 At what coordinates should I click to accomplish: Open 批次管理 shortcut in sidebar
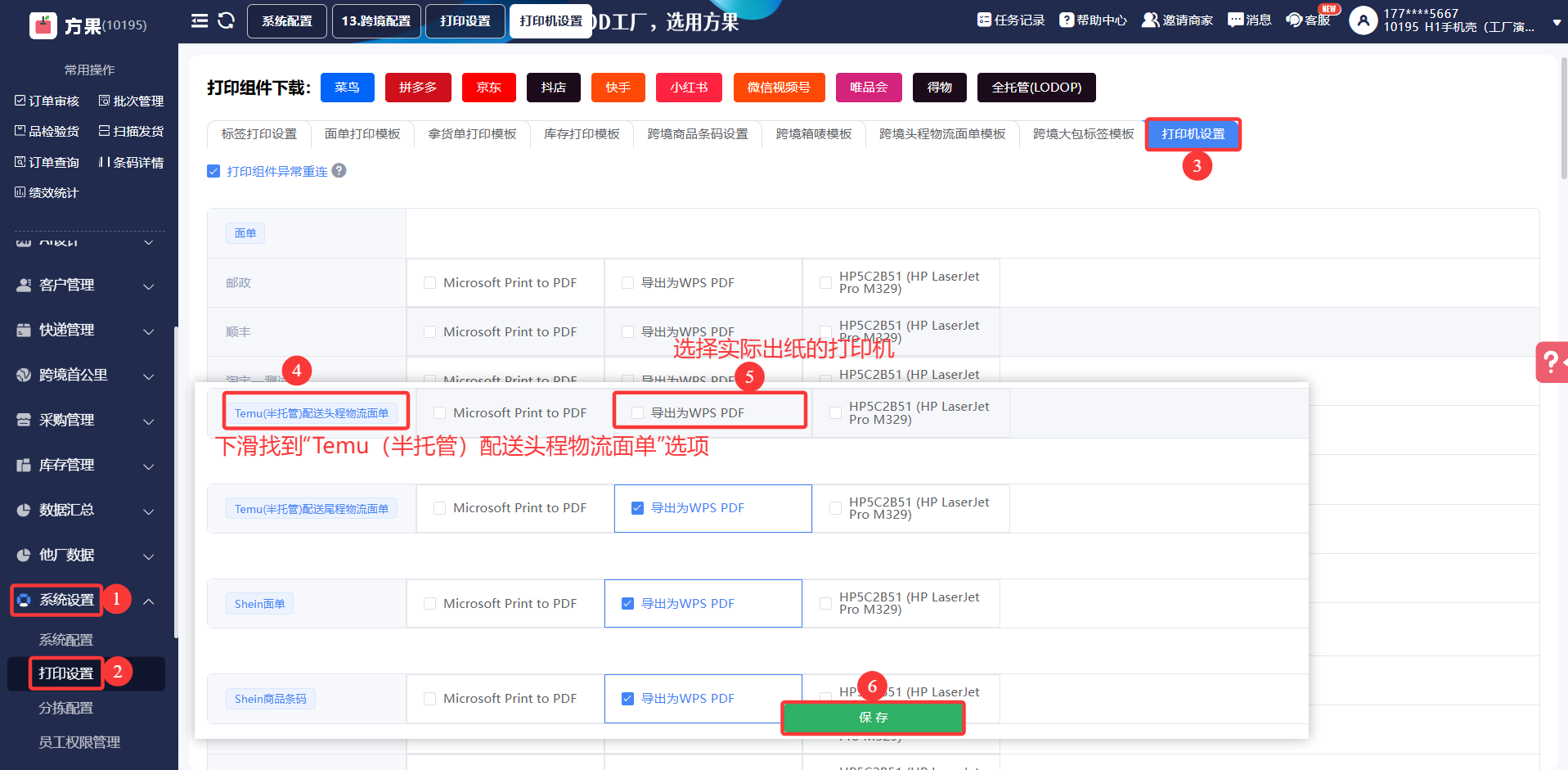coord(131,101)
